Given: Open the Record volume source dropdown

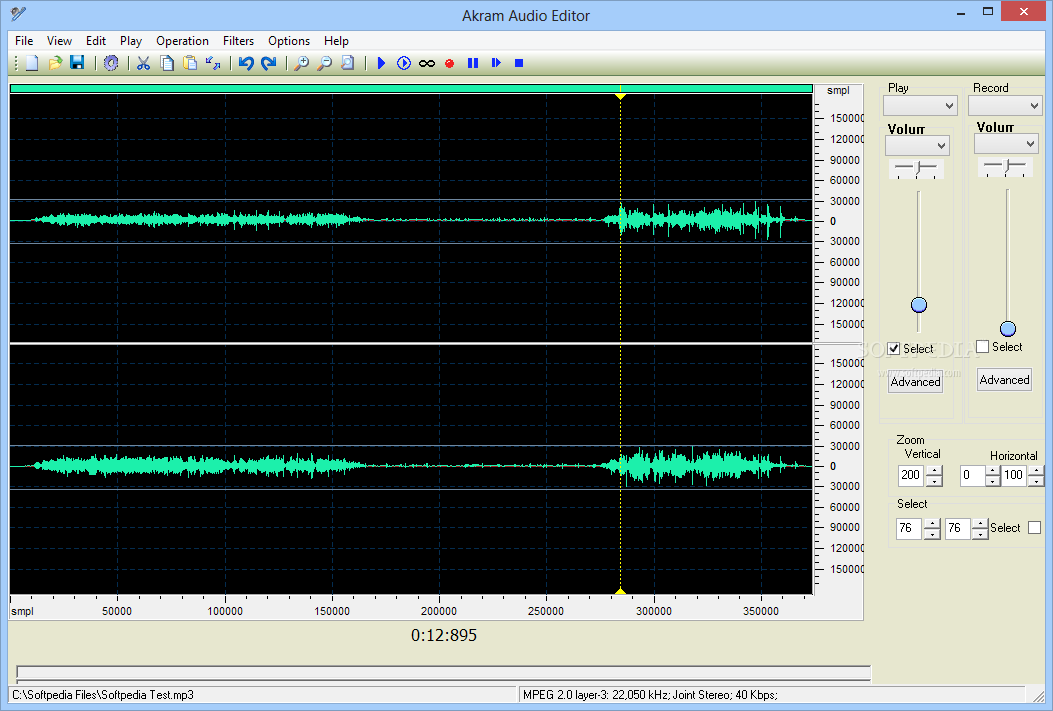Looking at the screenshot, I should [x=1006, y=143].
